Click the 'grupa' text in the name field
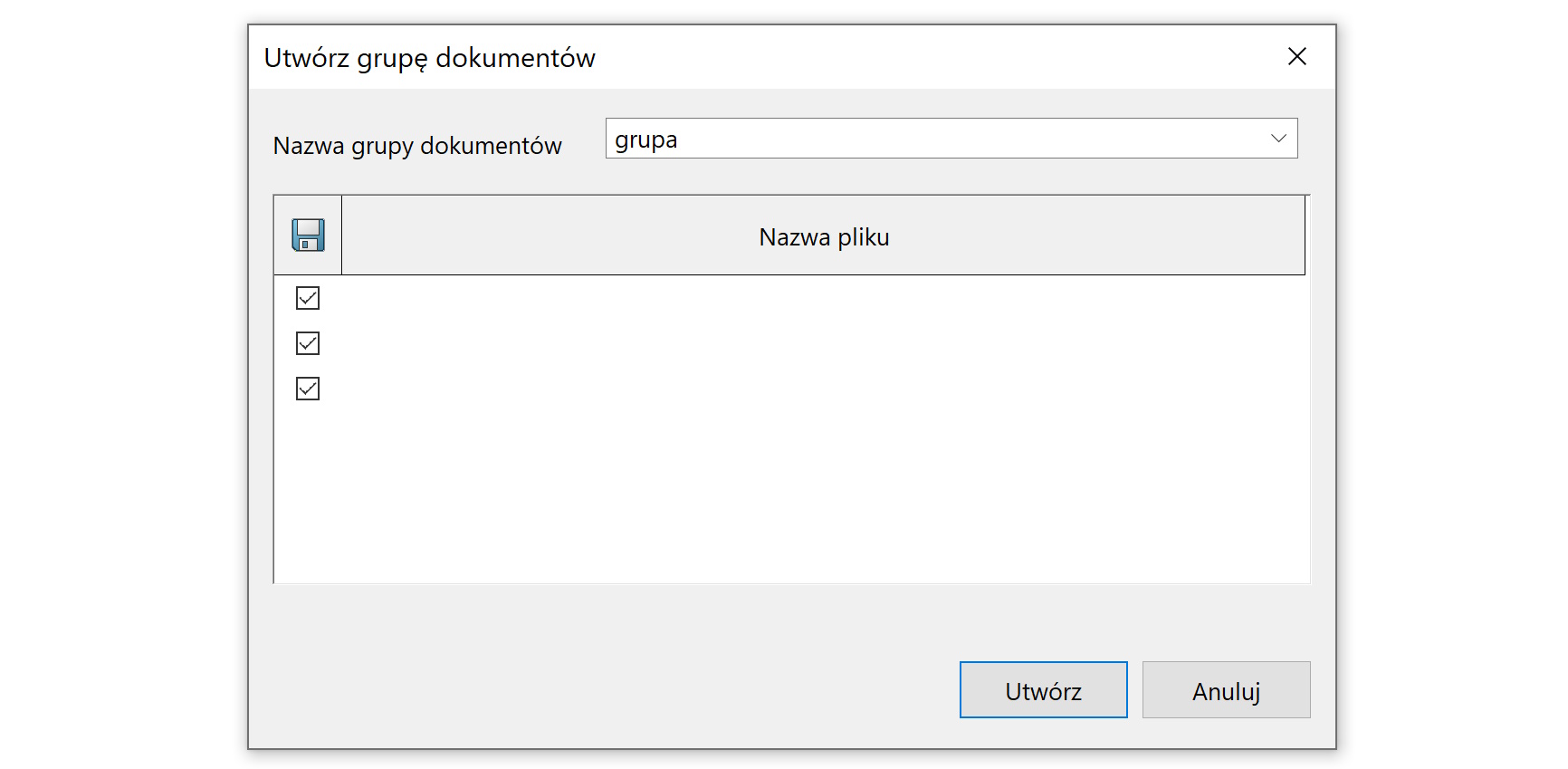The width and height of the screenshot is (1568, 769). pyautogui.click(x=645, y=140)
